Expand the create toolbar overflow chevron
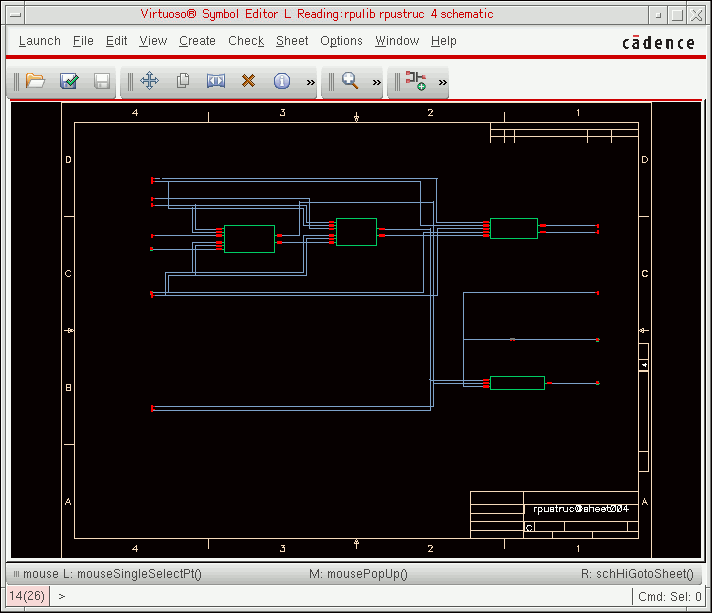This screenshot has height=613, width=712. point(442,82)
